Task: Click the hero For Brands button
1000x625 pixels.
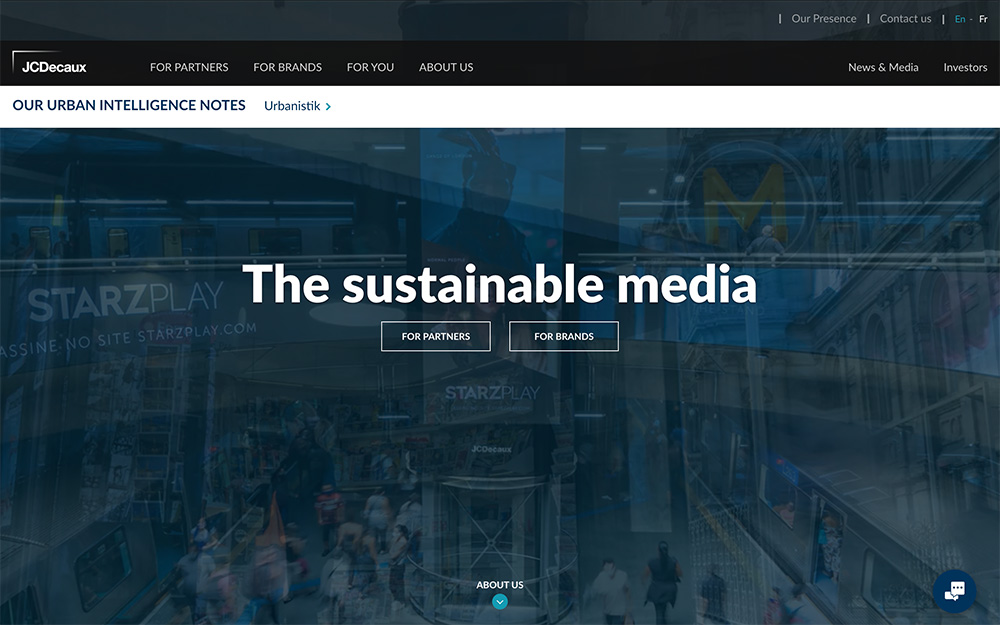Action: pos(564,336)
